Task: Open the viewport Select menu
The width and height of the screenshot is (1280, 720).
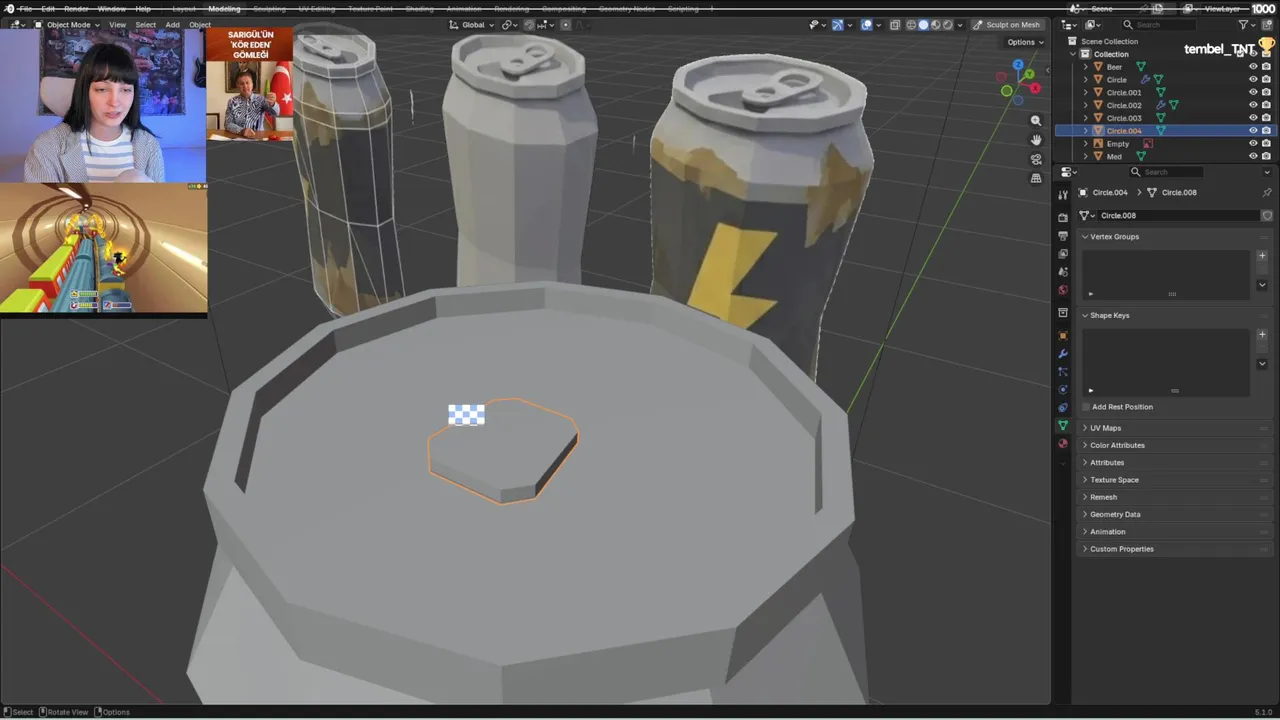Action: pos(146,25)
